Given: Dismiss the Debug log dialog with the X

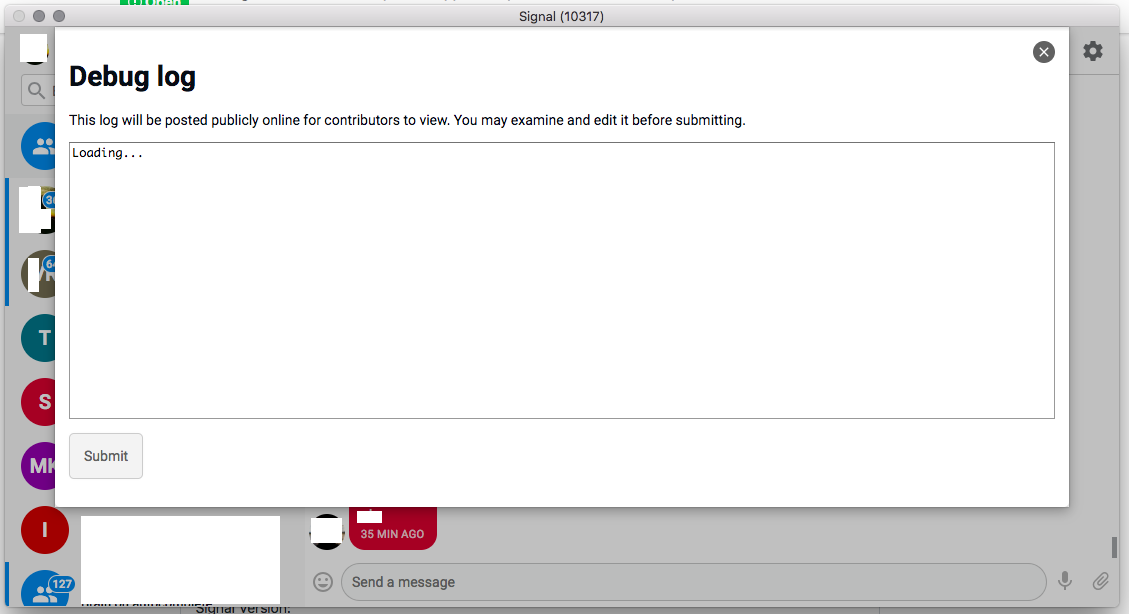Looking at the screenshot, I should [1043, 51].
